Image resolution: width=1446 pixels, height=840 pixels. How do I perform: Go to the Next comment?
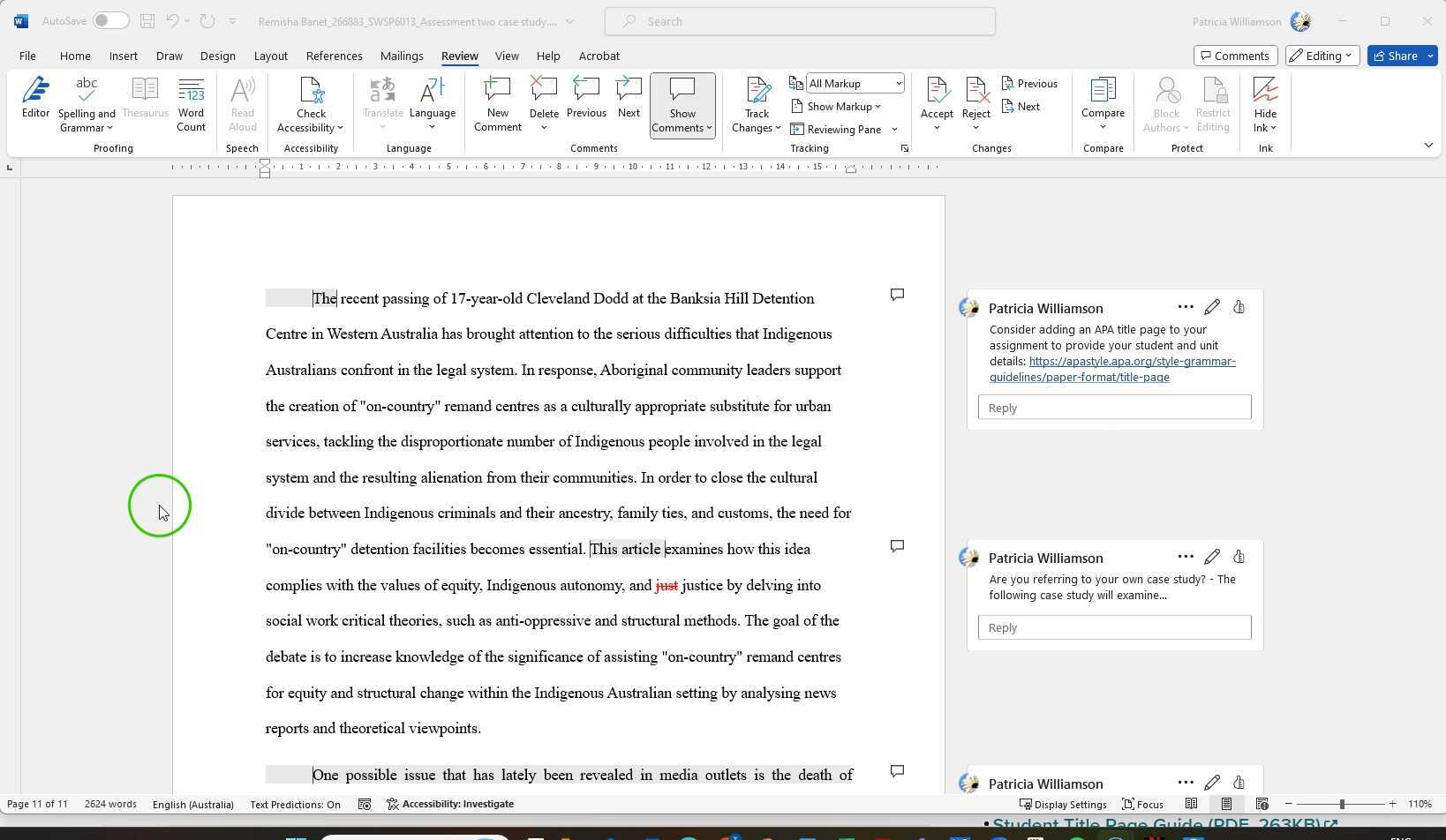(629, 98)
